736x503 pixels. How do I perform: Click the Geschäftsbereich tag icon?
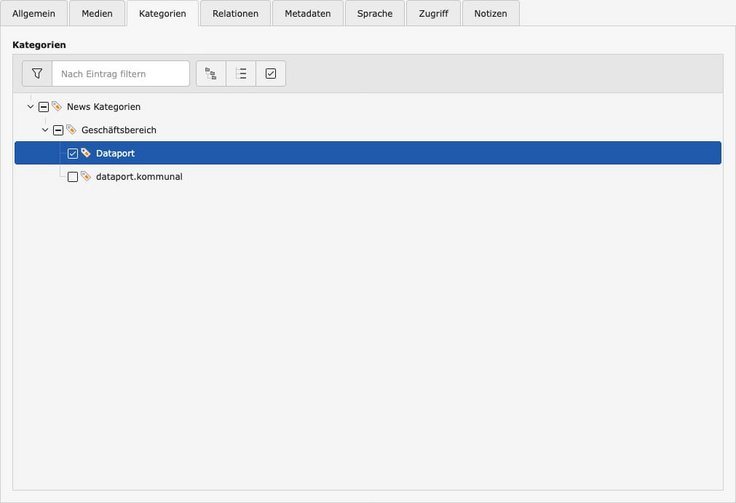coord(71,130)
